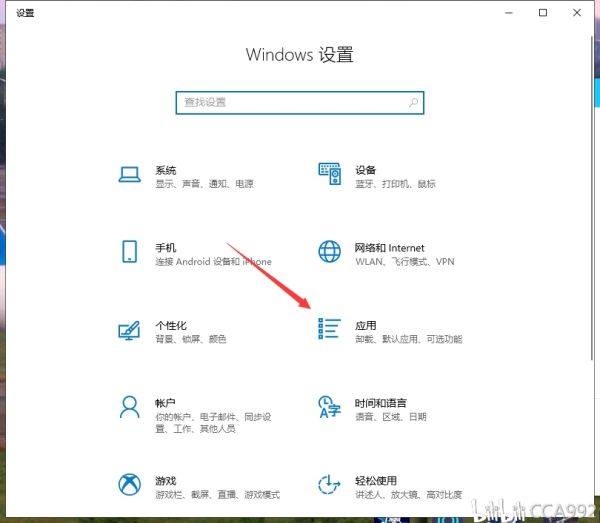Click the magnifier search icon

pos(413,102)
